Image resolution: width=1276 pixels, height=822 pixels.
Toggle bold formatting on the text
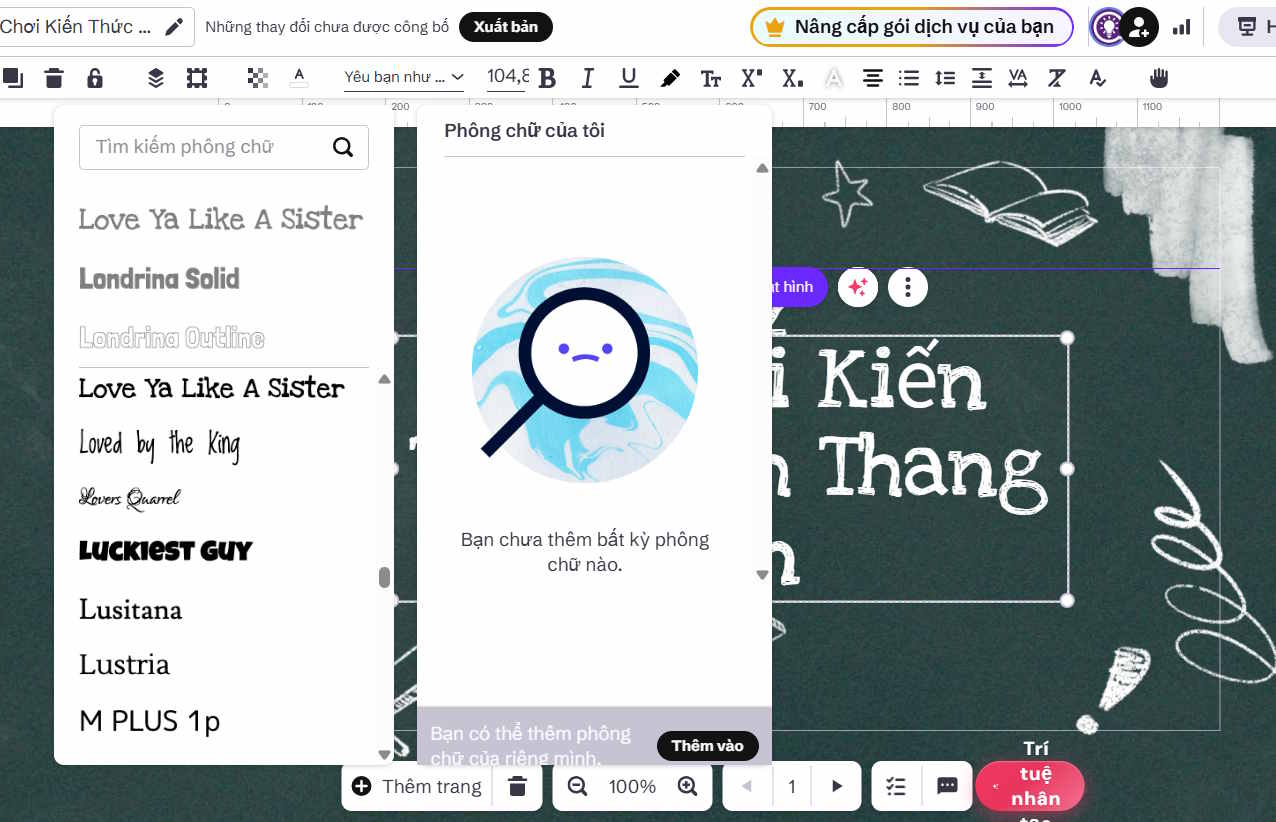(547, 77)
